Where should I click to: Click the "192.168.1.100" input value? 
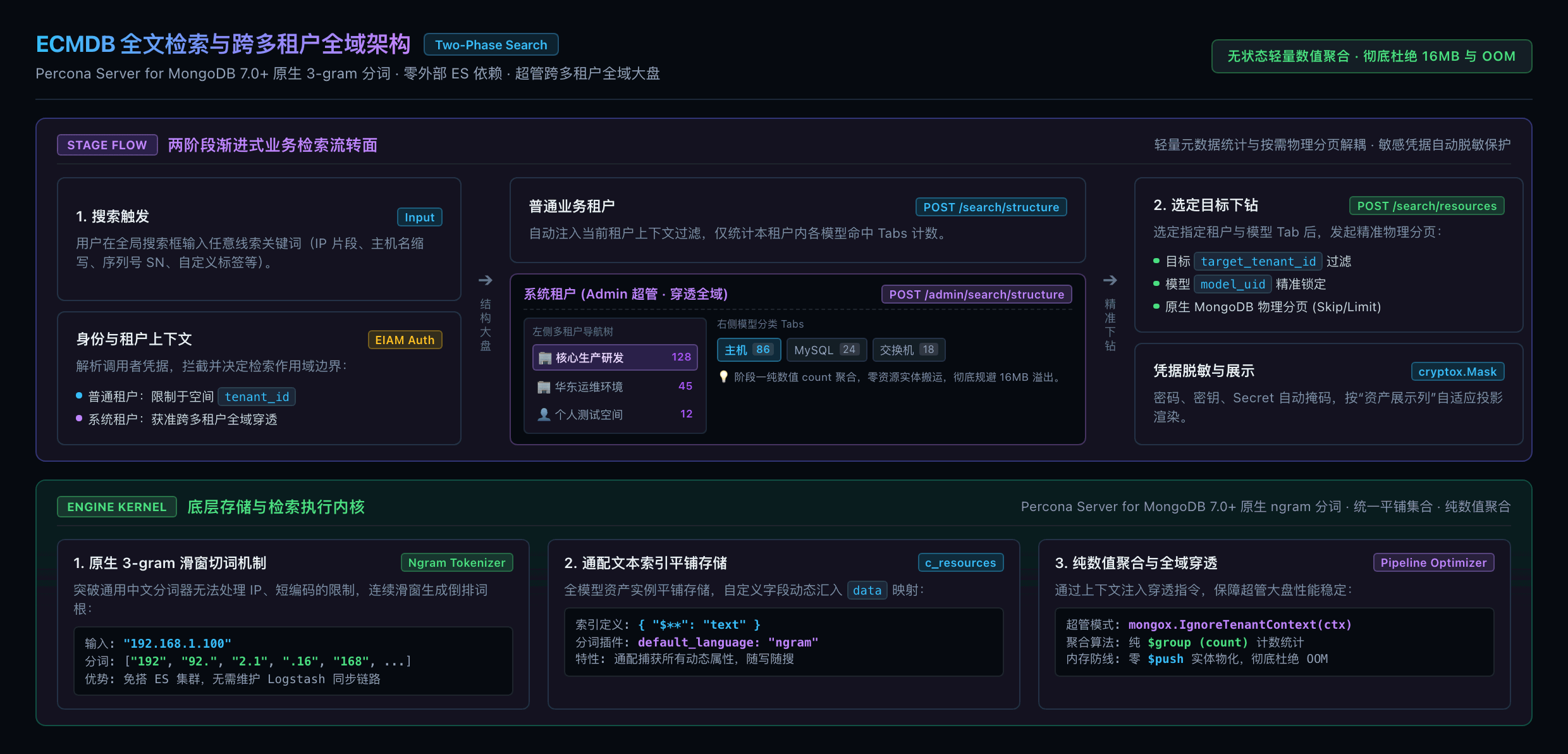pyautogui.click(x=178, y=643)
